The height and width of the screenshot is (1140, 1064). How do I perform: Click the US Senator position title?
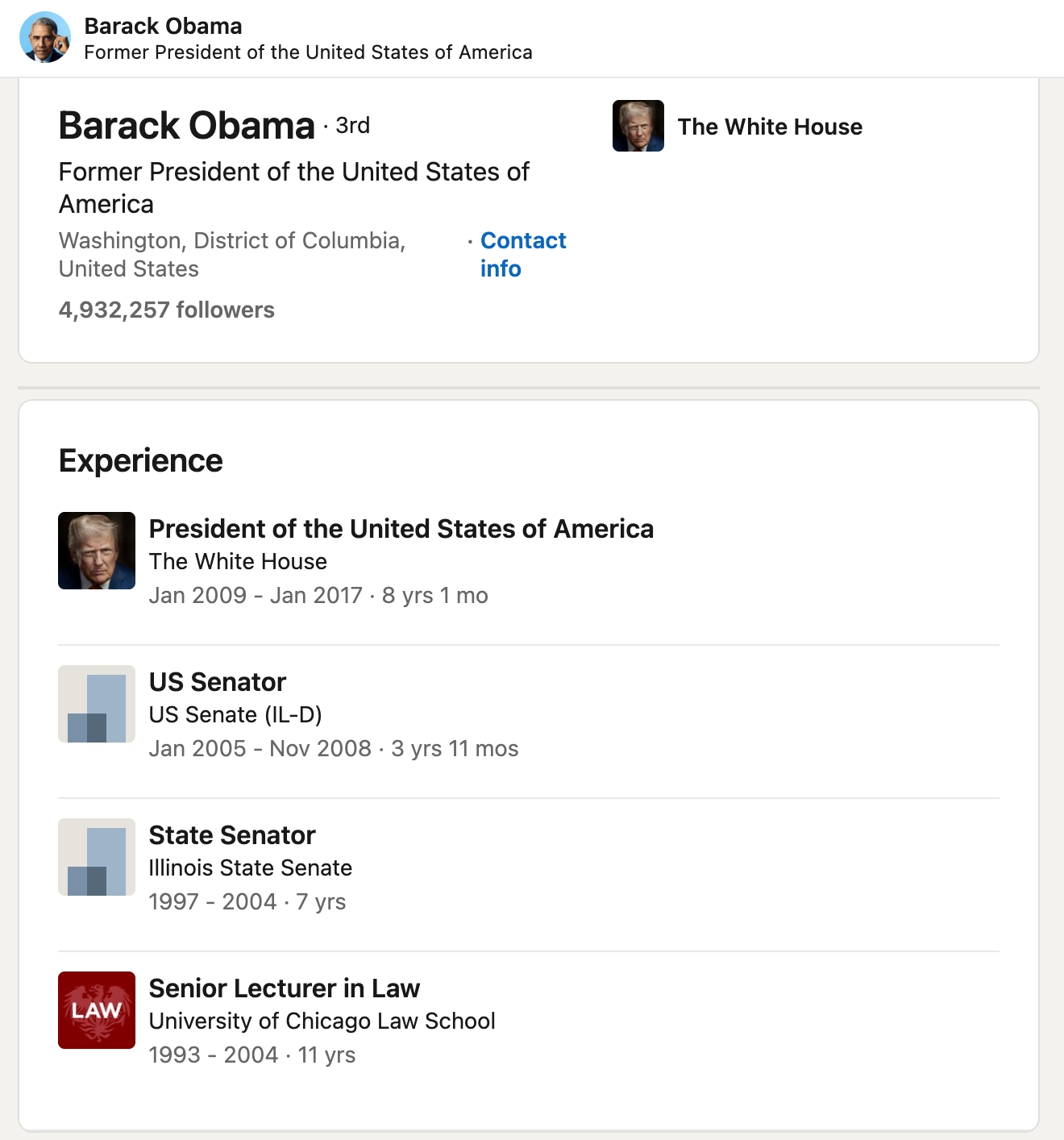coord(218,682)
